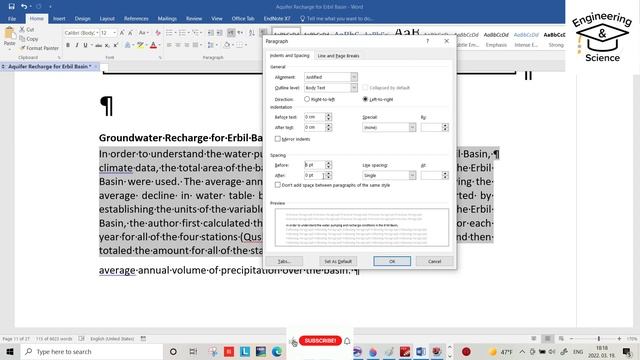Open the Insert ribbon tab

59,18
